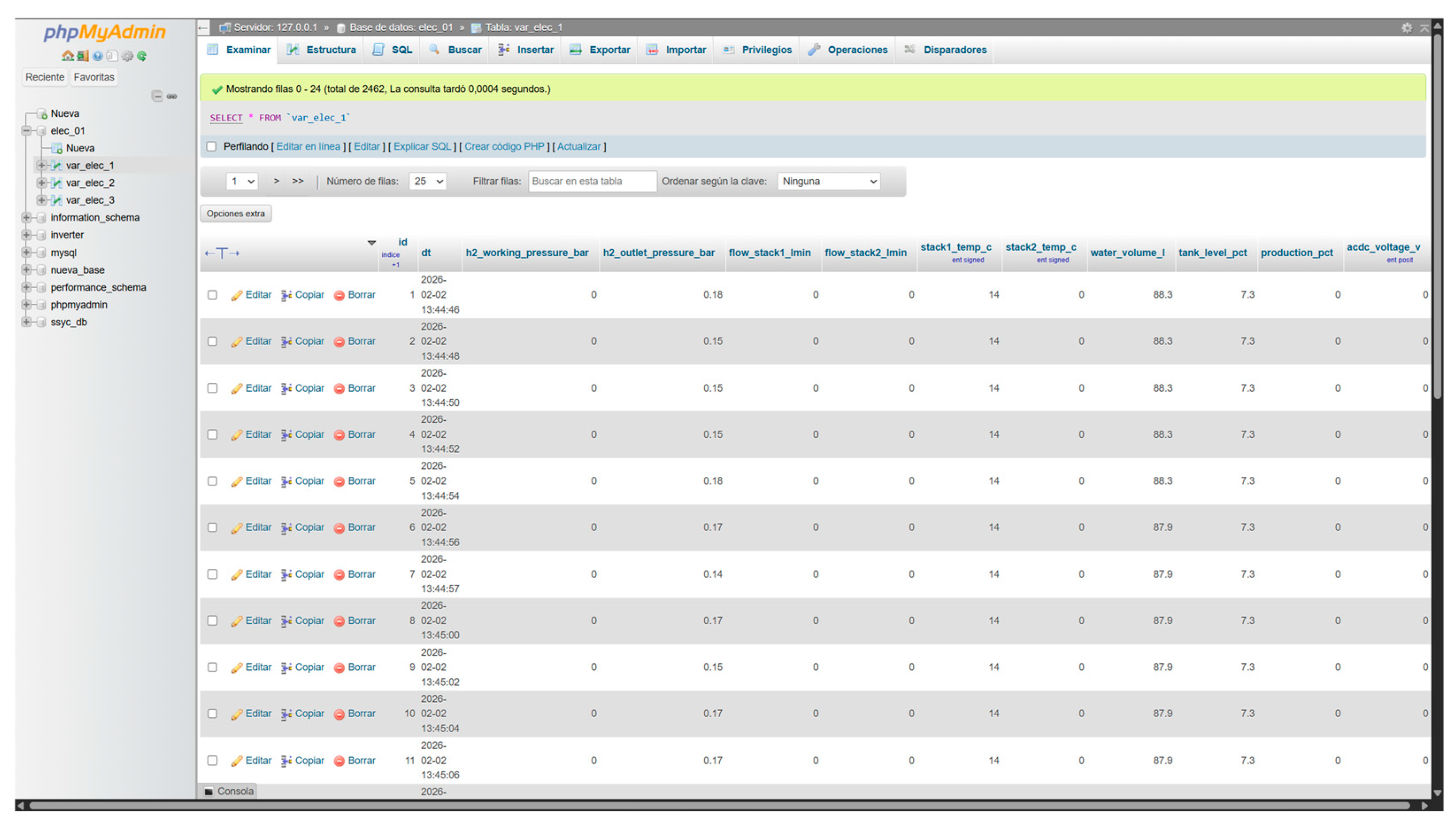Image resolution: width=1456 pixels, height=826 pixels.
Task: Sort by h2_outlet_pressure_bar column header
Action: (x=659, y=253)
